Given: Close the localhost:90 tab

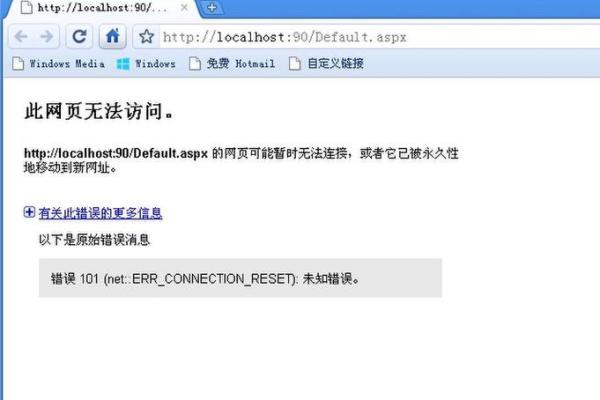Looking at the screenshot, I should (184, 7).
